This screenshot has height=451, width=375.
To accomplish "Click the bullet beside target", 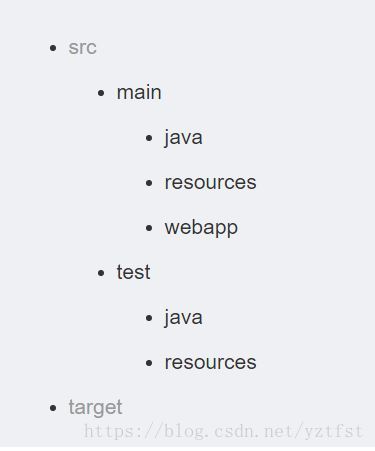I will [53, 408].
